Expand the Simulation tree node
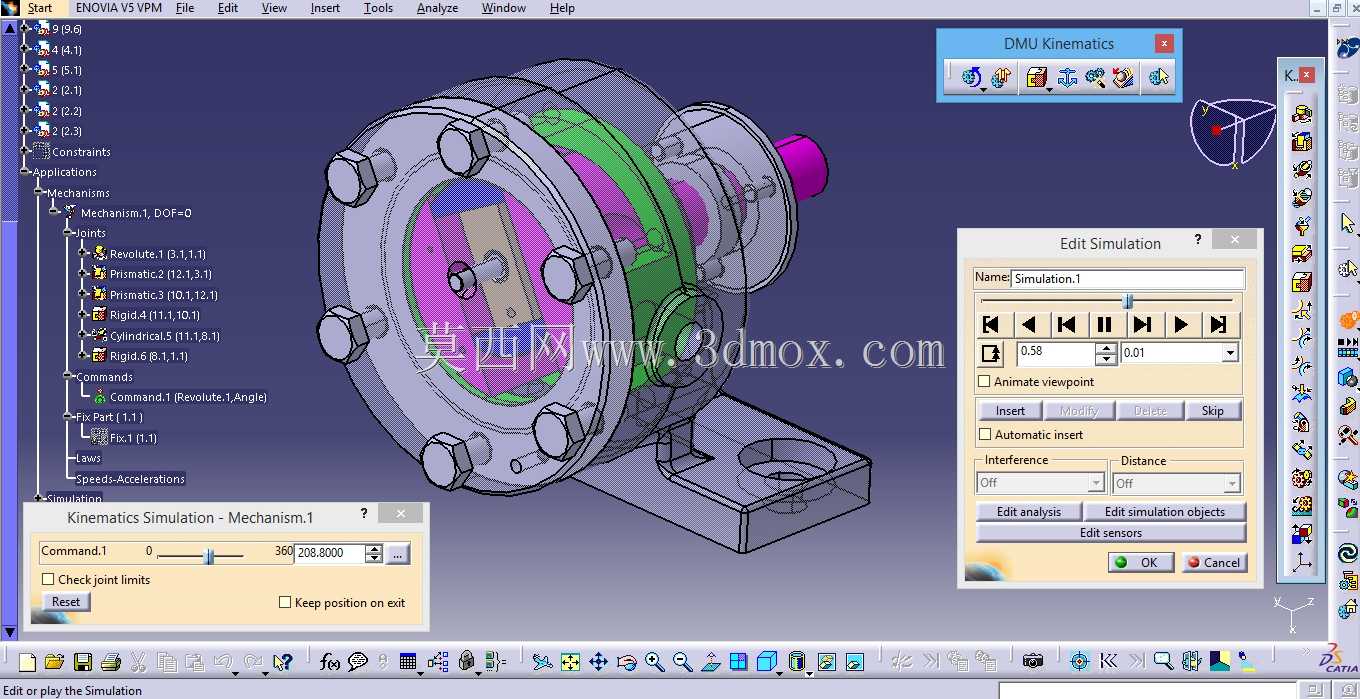 [40, 498]
